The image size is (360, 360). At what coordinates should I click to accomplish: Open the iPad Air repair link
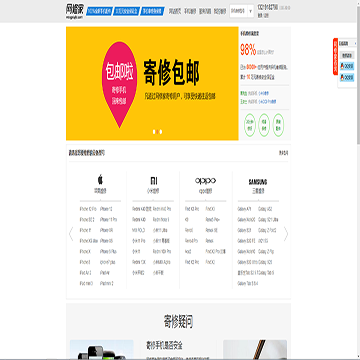pyautogui.click(x=105, y=273)
